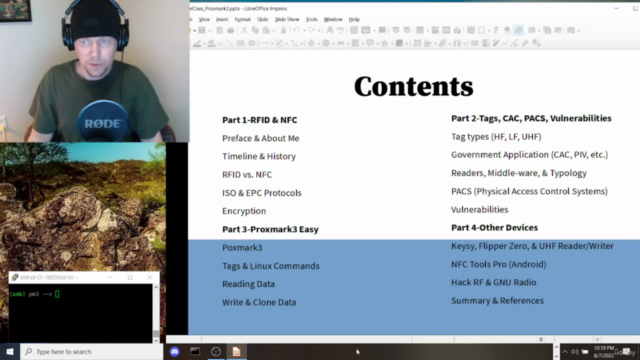
Task: Click the 'Poxmark3' slide text
Action: 242,247
